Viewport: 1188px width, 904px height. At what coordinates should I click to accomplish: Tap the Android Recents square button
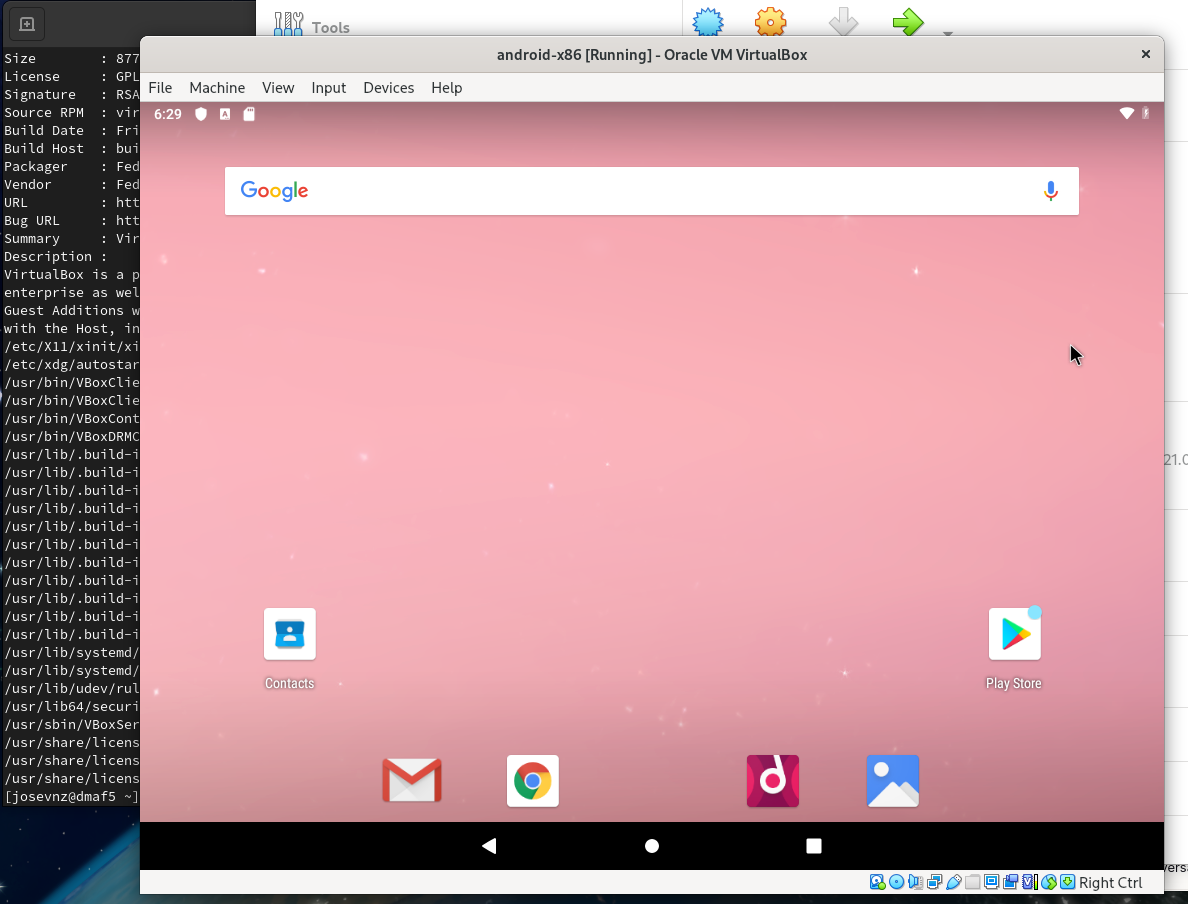coord(814,846)
